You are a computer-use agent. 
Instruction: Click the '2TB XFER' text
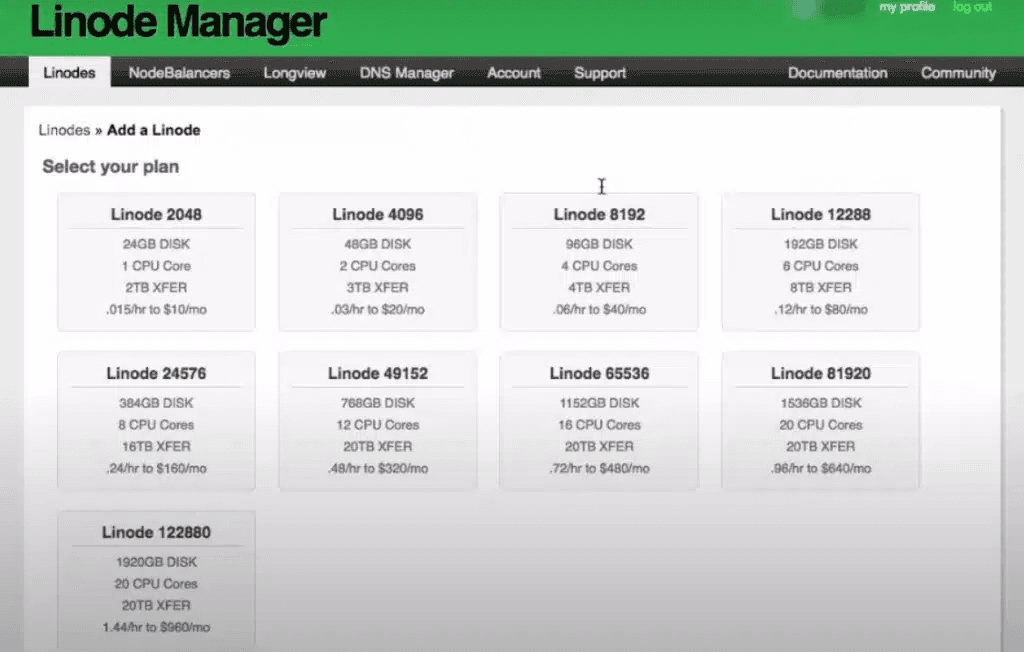coord(156,287)
